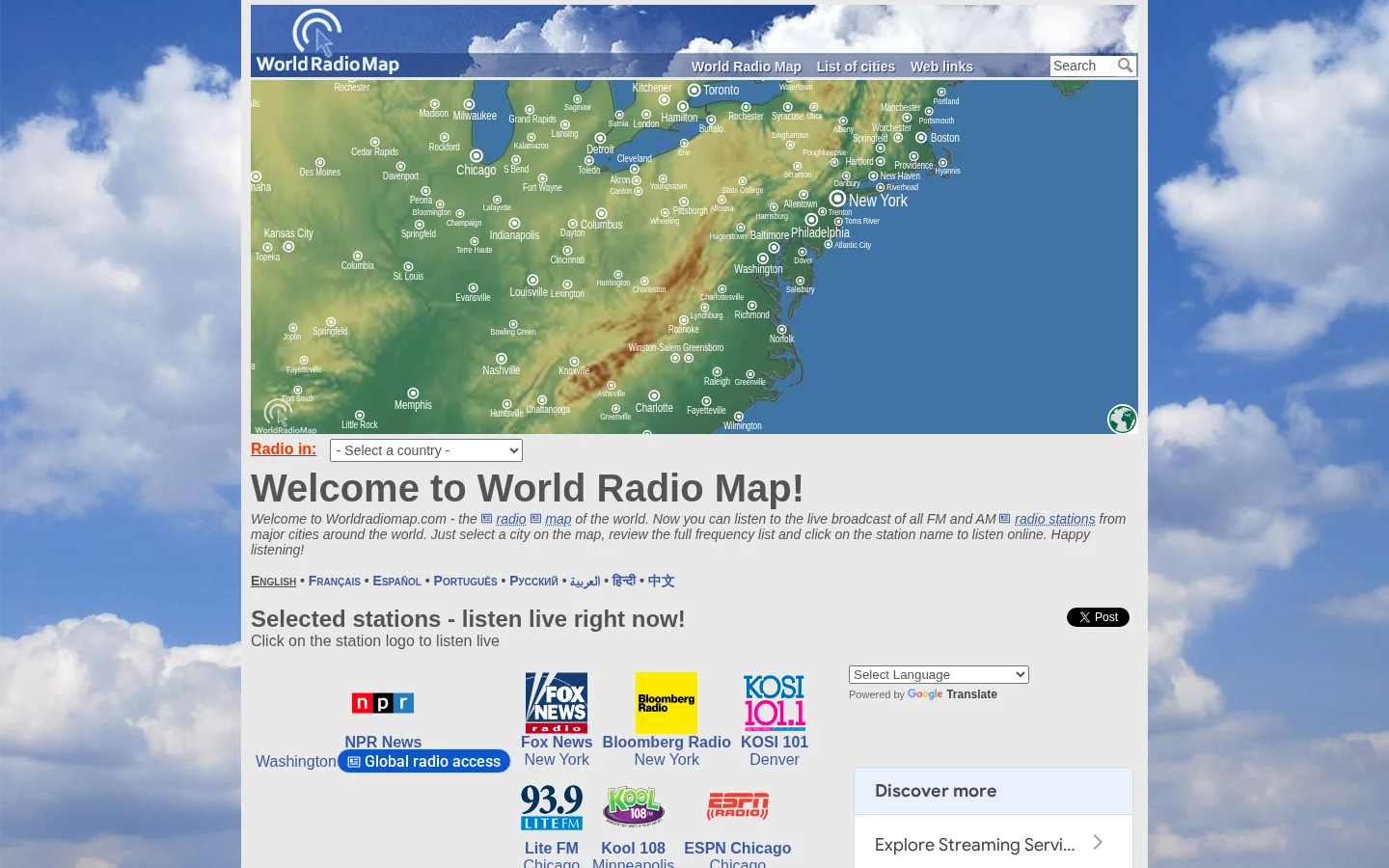Select the Detroit marker on the map
This screenshot has height=868, width=1389.
click(600, 139)
